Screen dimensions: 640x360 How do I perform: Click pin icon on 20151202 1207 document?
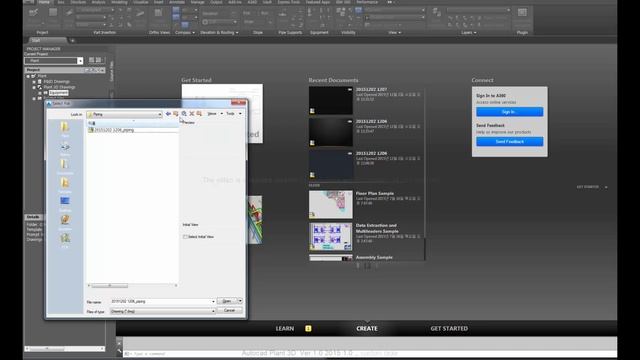tap(350, 89)
